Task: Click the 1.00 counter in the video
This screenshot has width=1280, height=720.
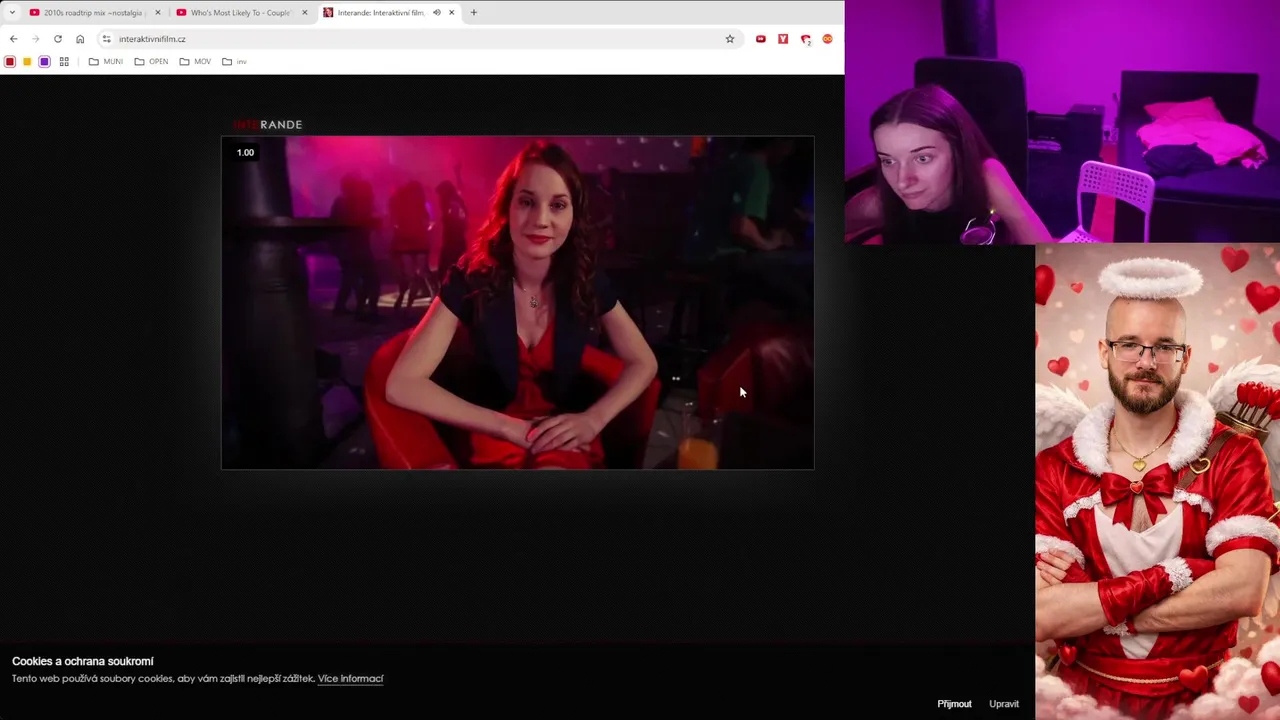Action: click(245, 153)
